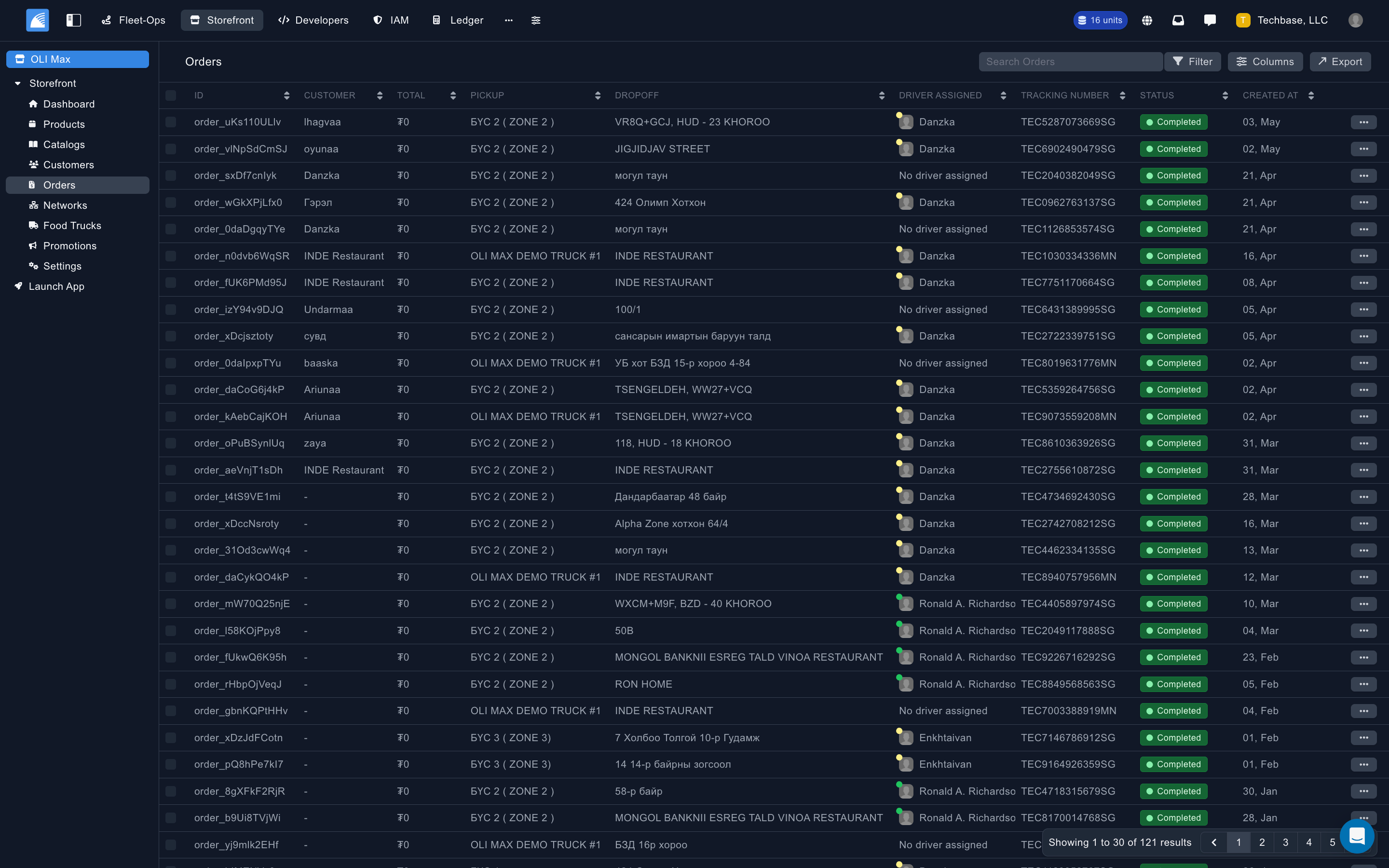The height and width of the screenshot is (868, 1389).
Task: Sort by the Pickup column arrows
Action: pos(598,95)
